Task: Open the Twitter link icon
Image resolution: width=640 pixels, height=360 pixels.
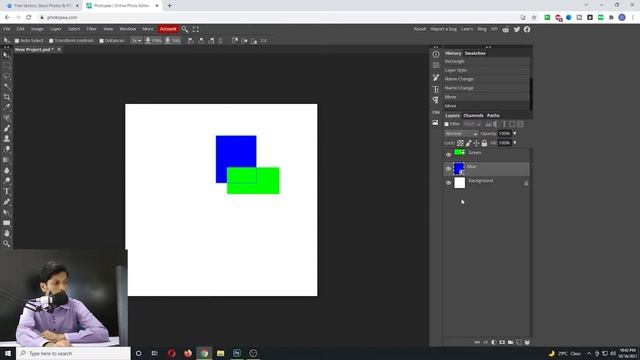Action: tap(517, 29)
